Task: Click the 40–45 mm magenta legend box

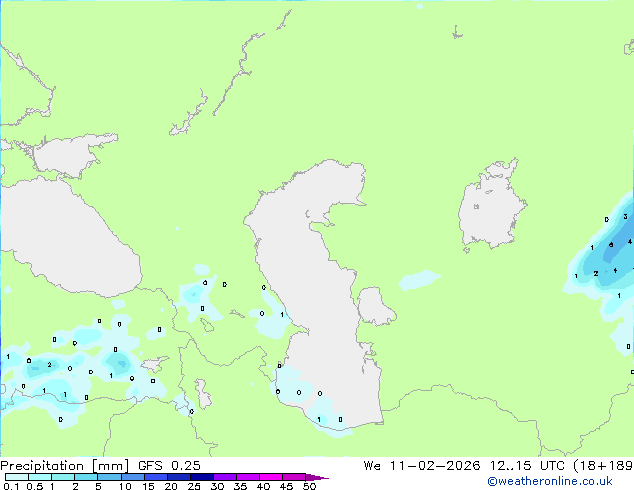Action: click(x=271, y=477)
